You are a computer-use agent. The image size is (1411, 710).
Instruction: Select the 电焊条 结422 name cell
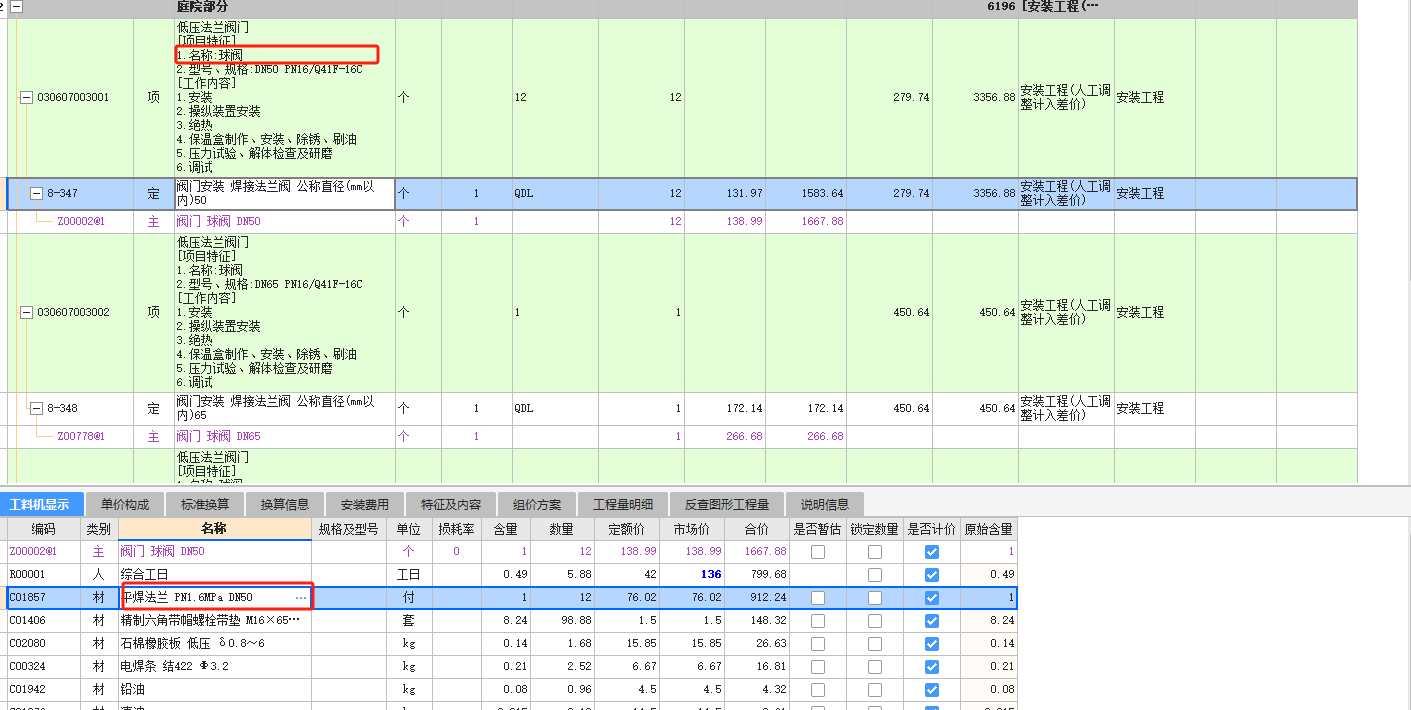coord(214,667)
